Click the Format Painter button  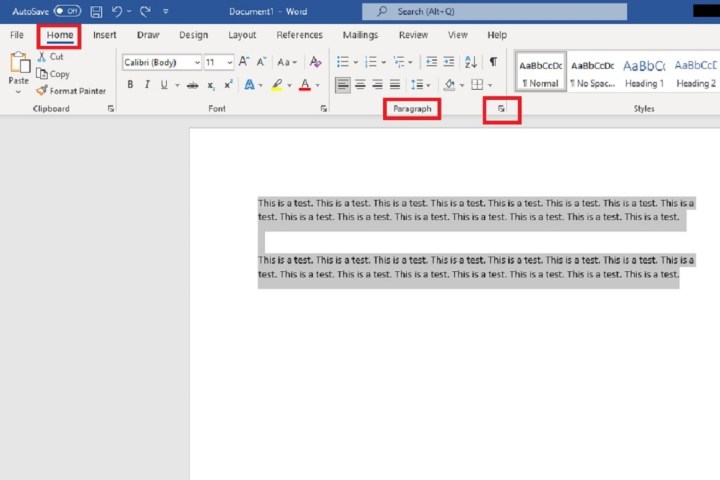[x=71, y=91]
